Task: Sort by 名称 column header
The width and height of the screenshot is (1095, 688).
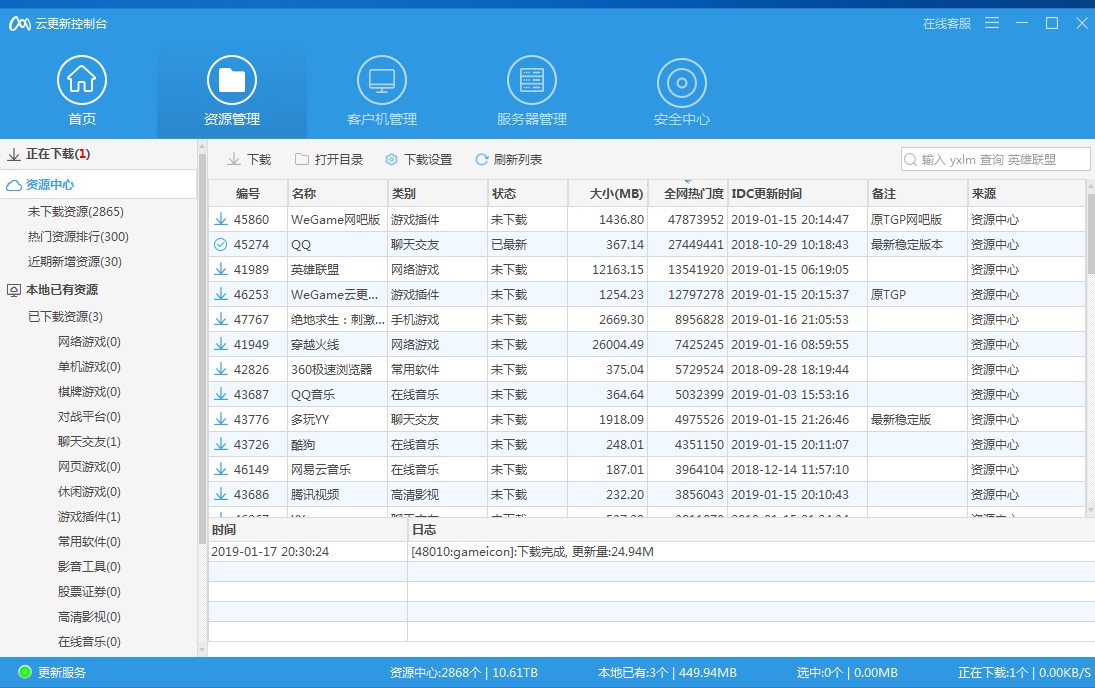Action: pyautogui.click(x=338, y=193)
